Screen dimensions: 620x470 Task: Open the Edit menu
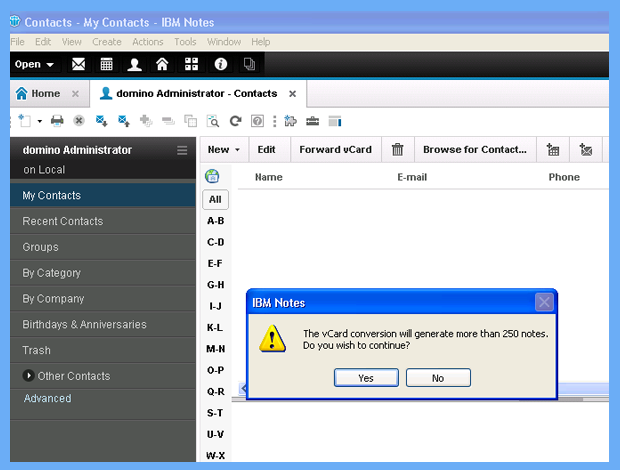coord(43,42)
